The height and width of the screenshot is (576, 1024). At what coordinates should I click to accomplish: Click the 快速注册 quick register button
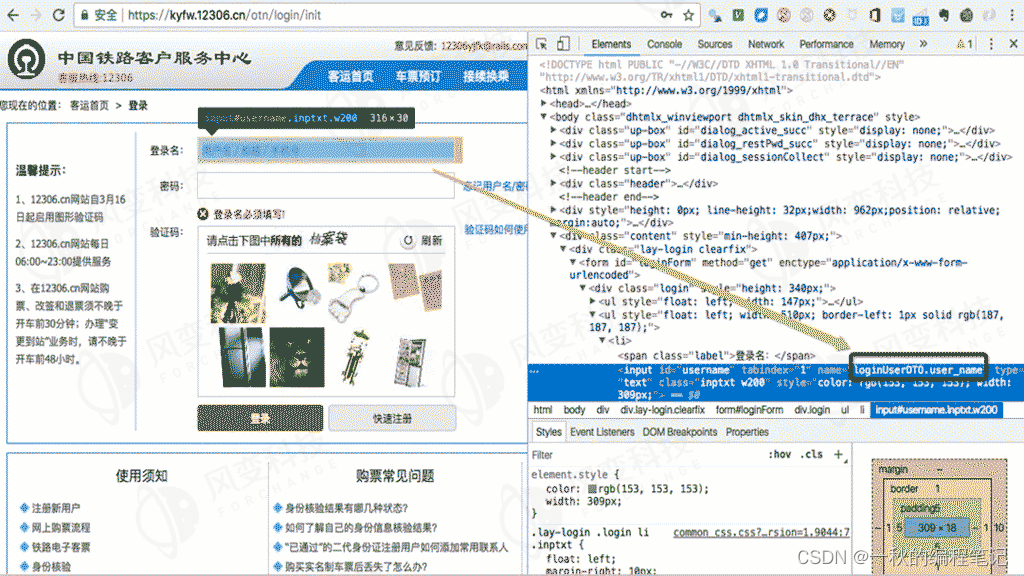point(392,418)
